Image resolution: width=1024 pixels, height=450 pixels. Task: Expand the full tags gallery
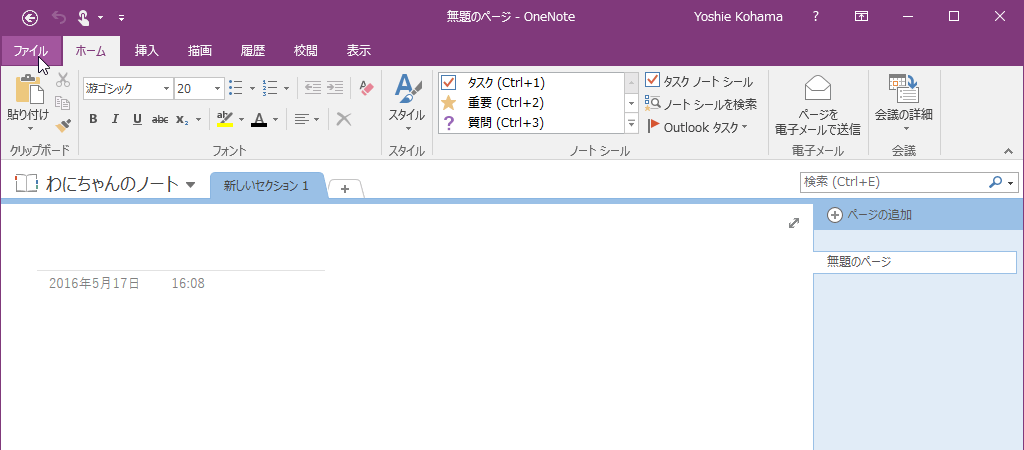point(632,123)
